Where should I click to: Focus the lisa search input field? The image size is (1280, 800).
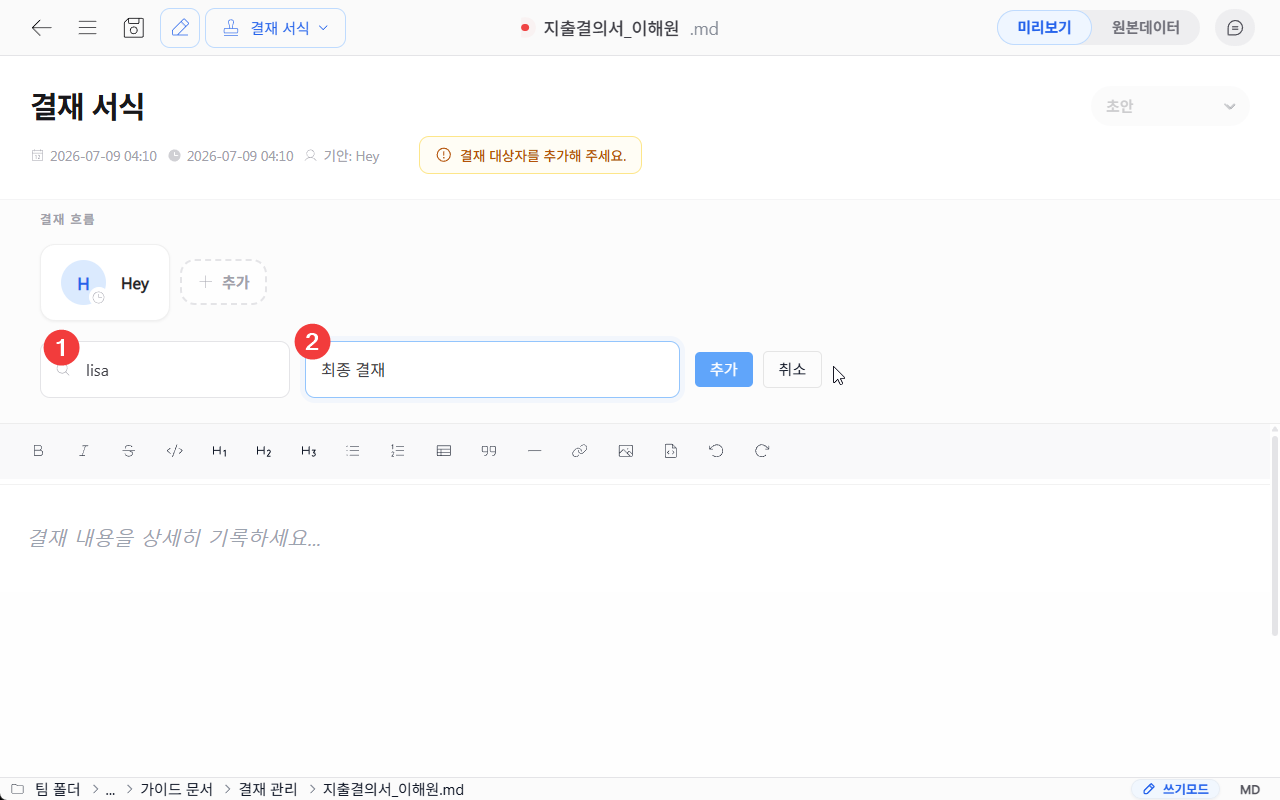165,370
